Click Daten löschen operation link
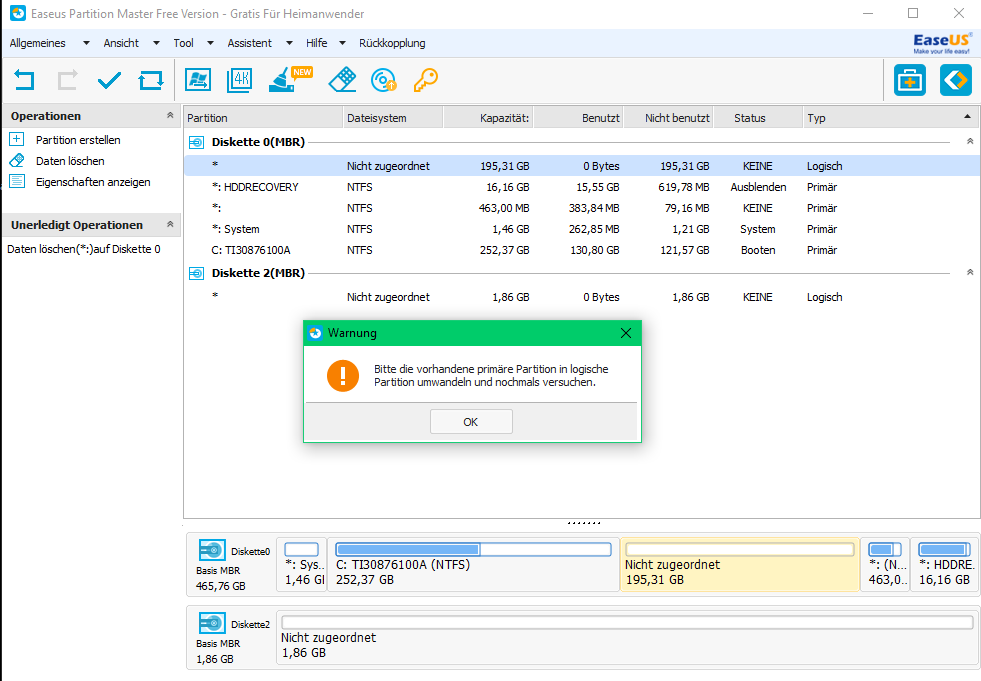981x681 pixels. [x=70, y=161]
